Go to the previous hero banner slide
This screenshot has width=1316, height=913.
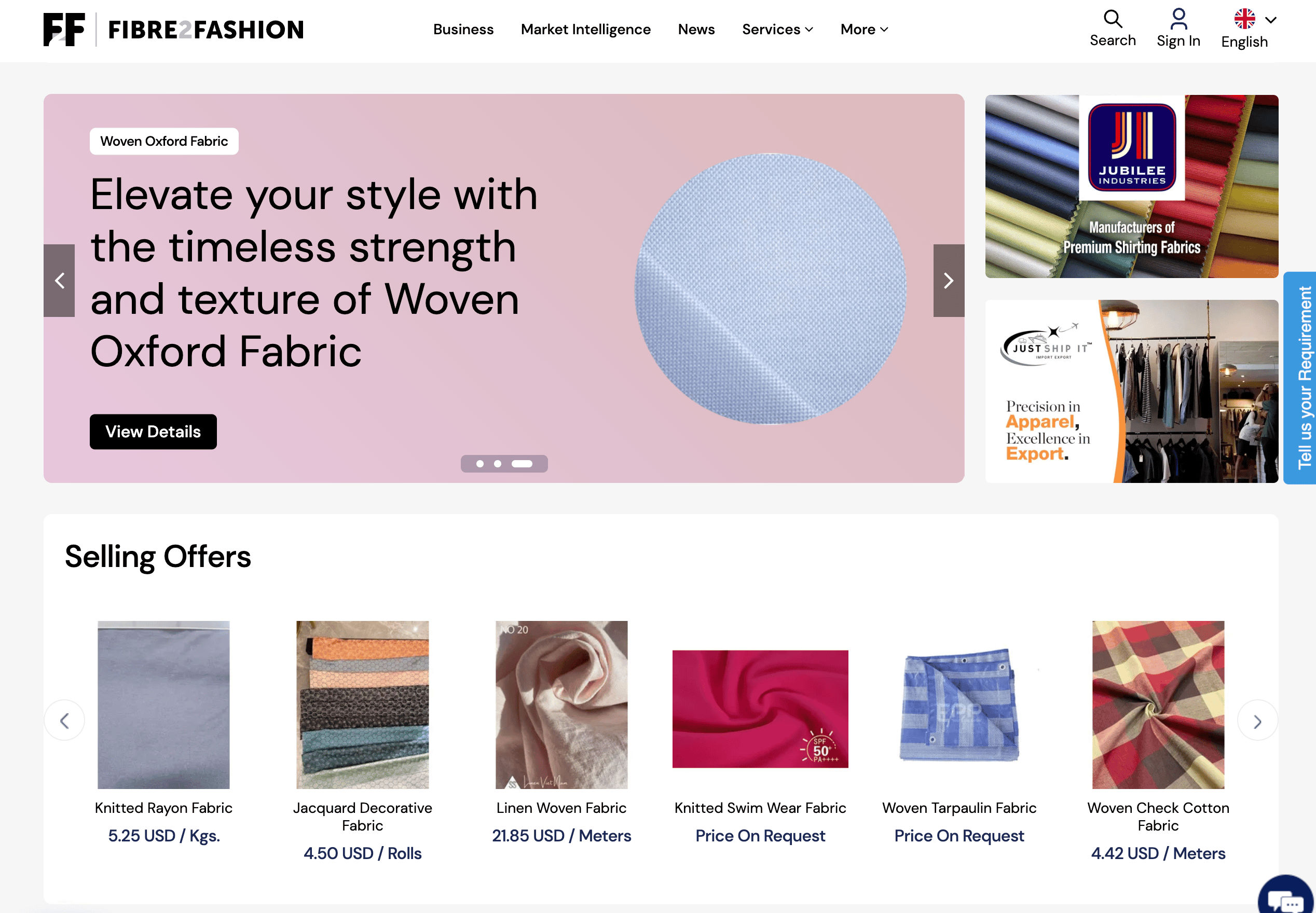pos(59,280)
